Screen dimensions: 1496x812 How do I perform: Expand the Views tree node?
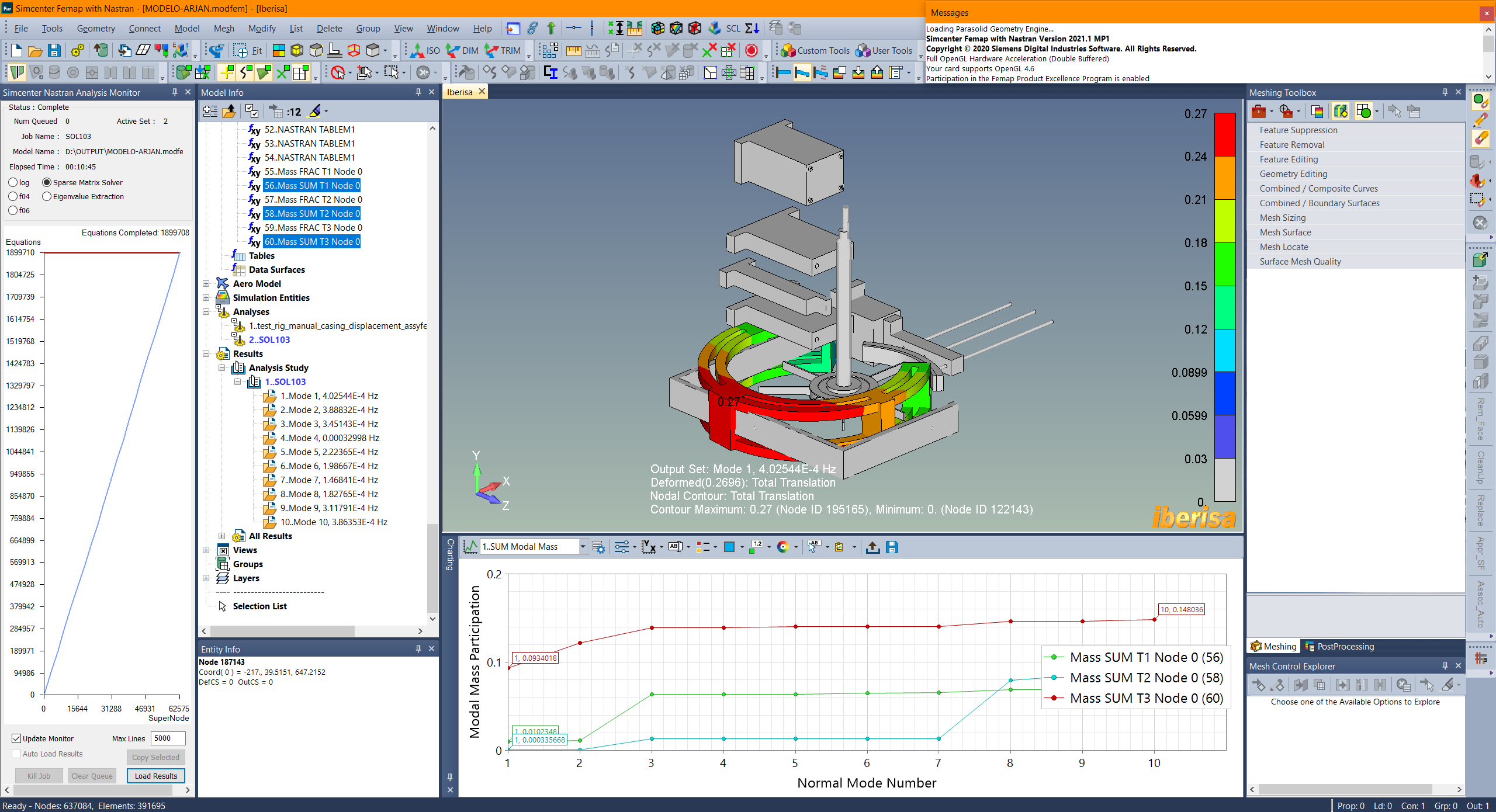click(x=206, y=550)
